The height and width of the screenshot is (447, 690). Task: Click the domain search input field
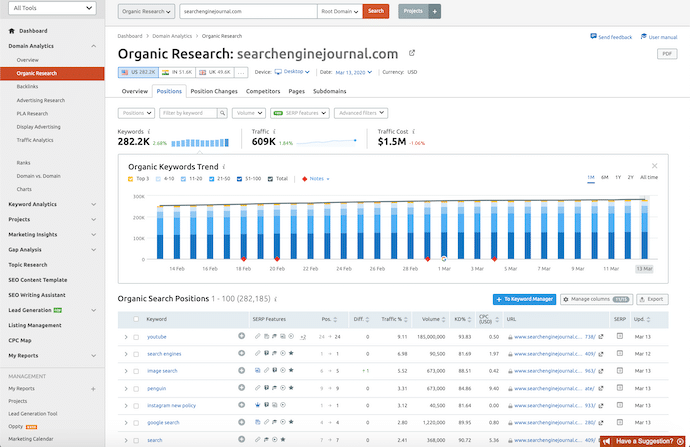248,11
